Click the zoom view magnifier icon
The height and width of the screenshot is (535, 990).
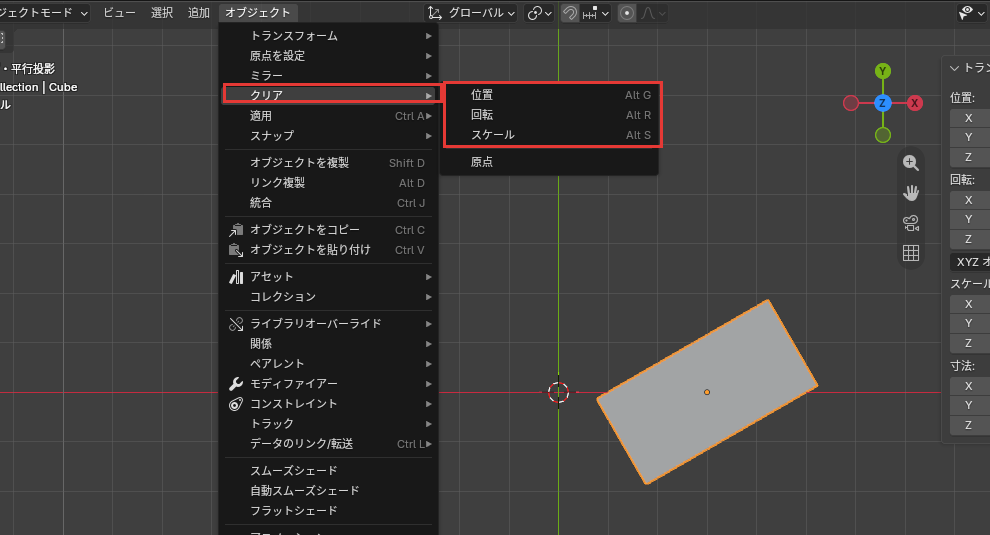click(x=910, y=163)
